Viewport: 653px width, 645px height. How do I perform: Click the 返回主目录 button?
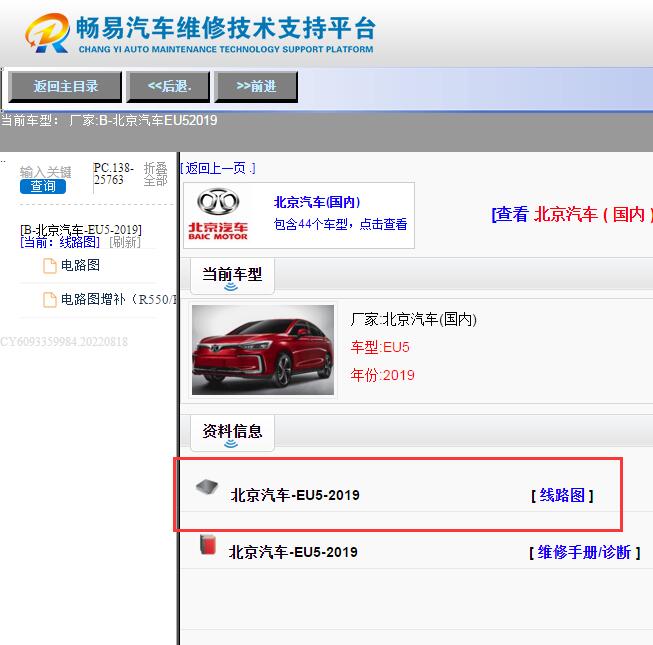coord(65,87)
